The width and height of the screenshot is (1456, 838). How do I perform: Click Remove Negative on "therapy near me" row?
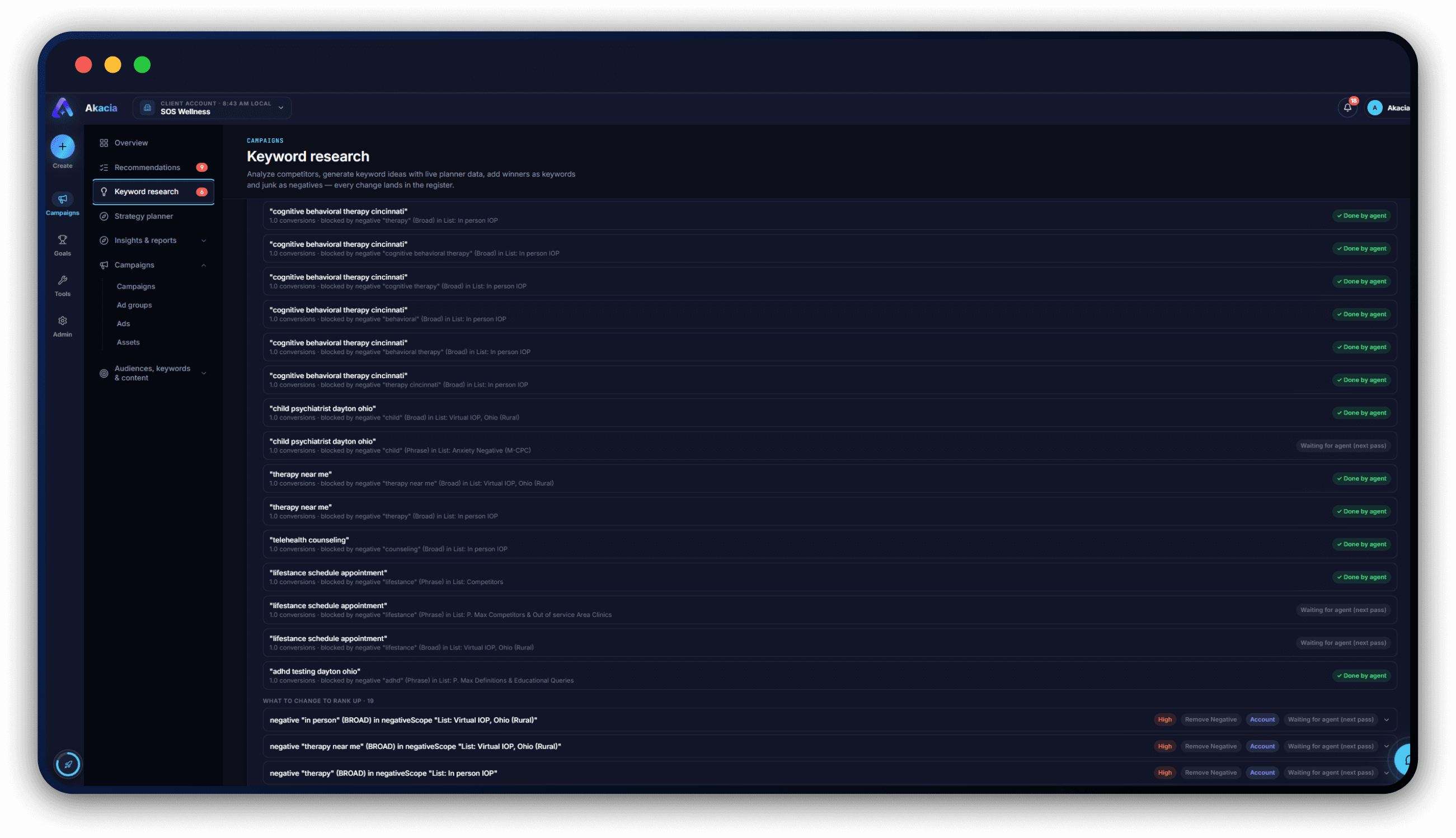1210,746
